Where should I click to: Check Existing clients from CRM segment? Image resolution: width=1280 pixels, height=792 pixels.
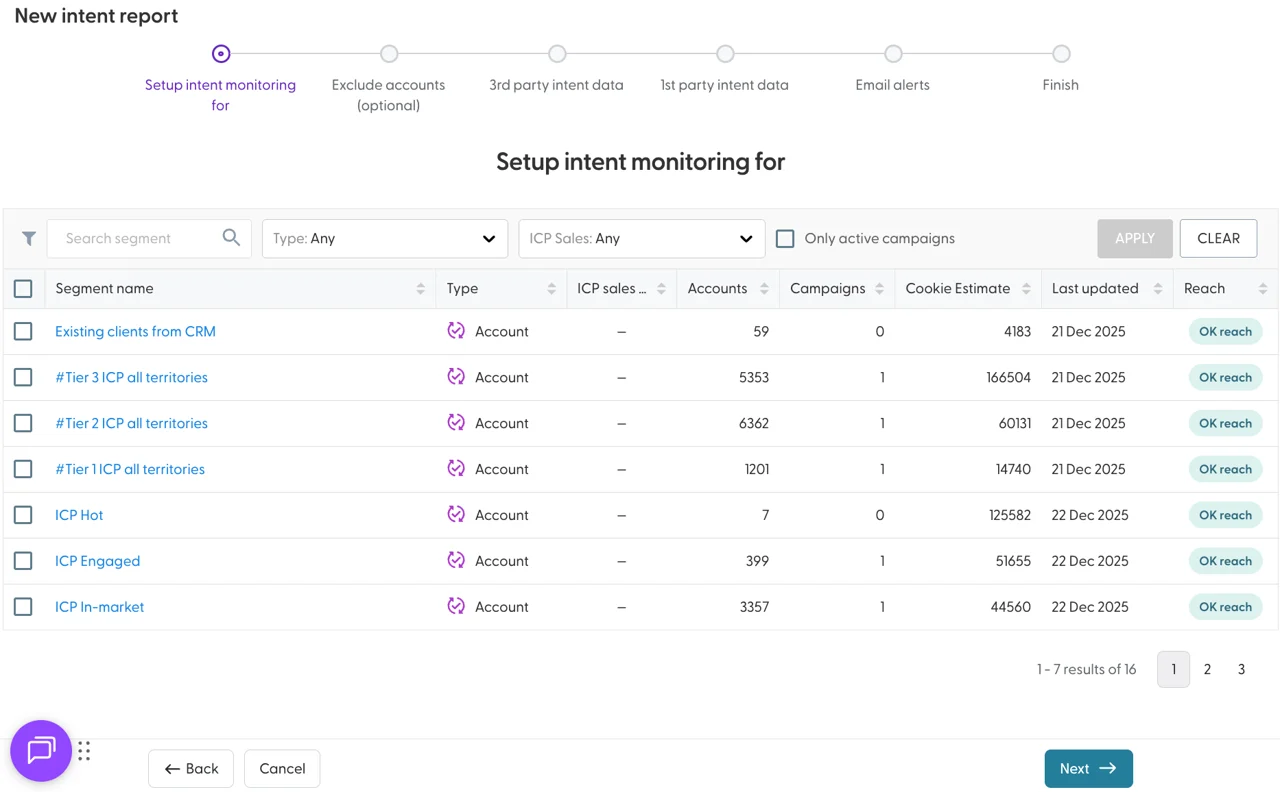(23, 331)
